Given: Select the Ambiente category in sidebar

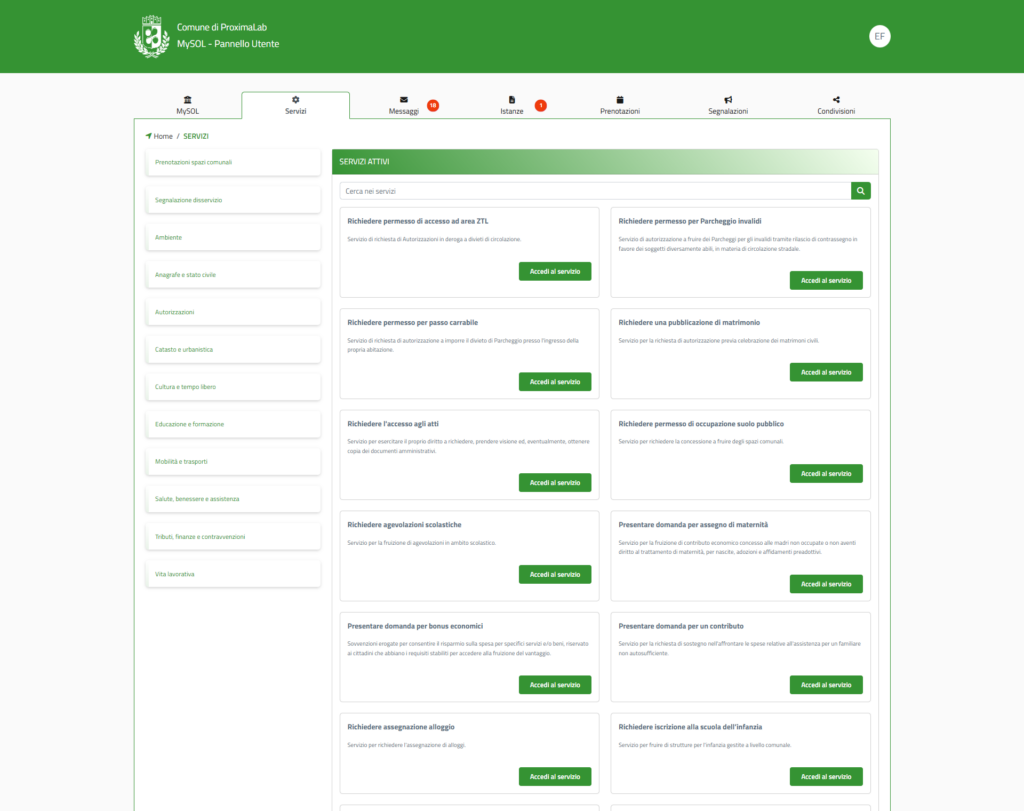Looking at the screenshot, I should tap(232, 237).
